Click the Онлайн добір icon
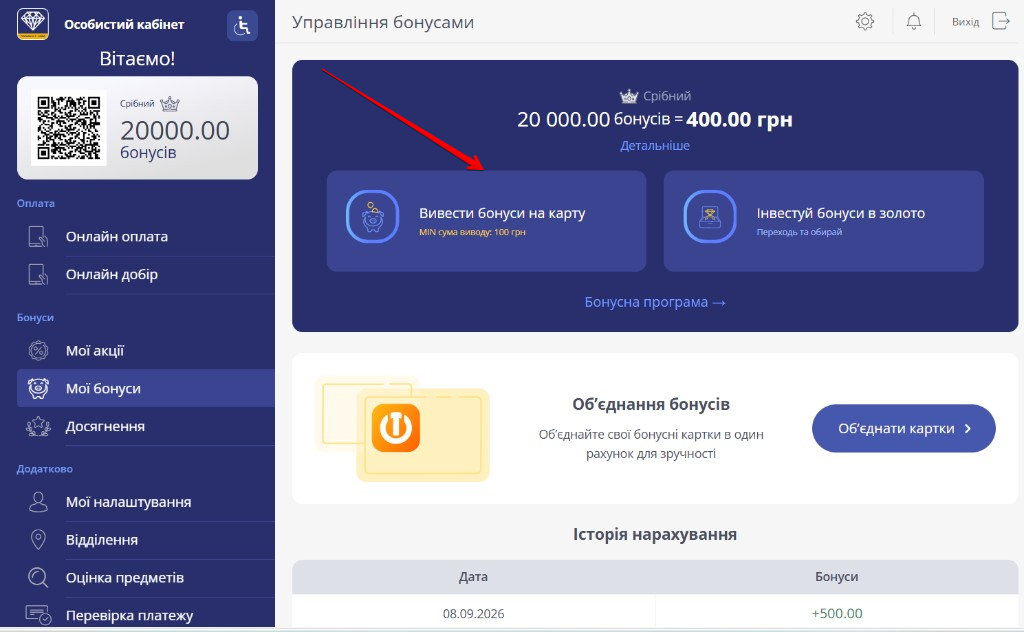Viewport: 1024px width, 632px height. pos(39,274)
